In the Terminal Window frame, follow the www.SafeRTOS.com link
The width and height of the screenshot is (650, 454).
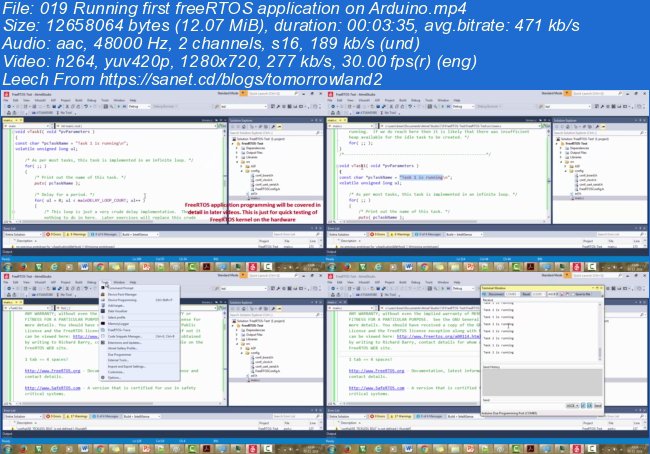pos(376,388)
